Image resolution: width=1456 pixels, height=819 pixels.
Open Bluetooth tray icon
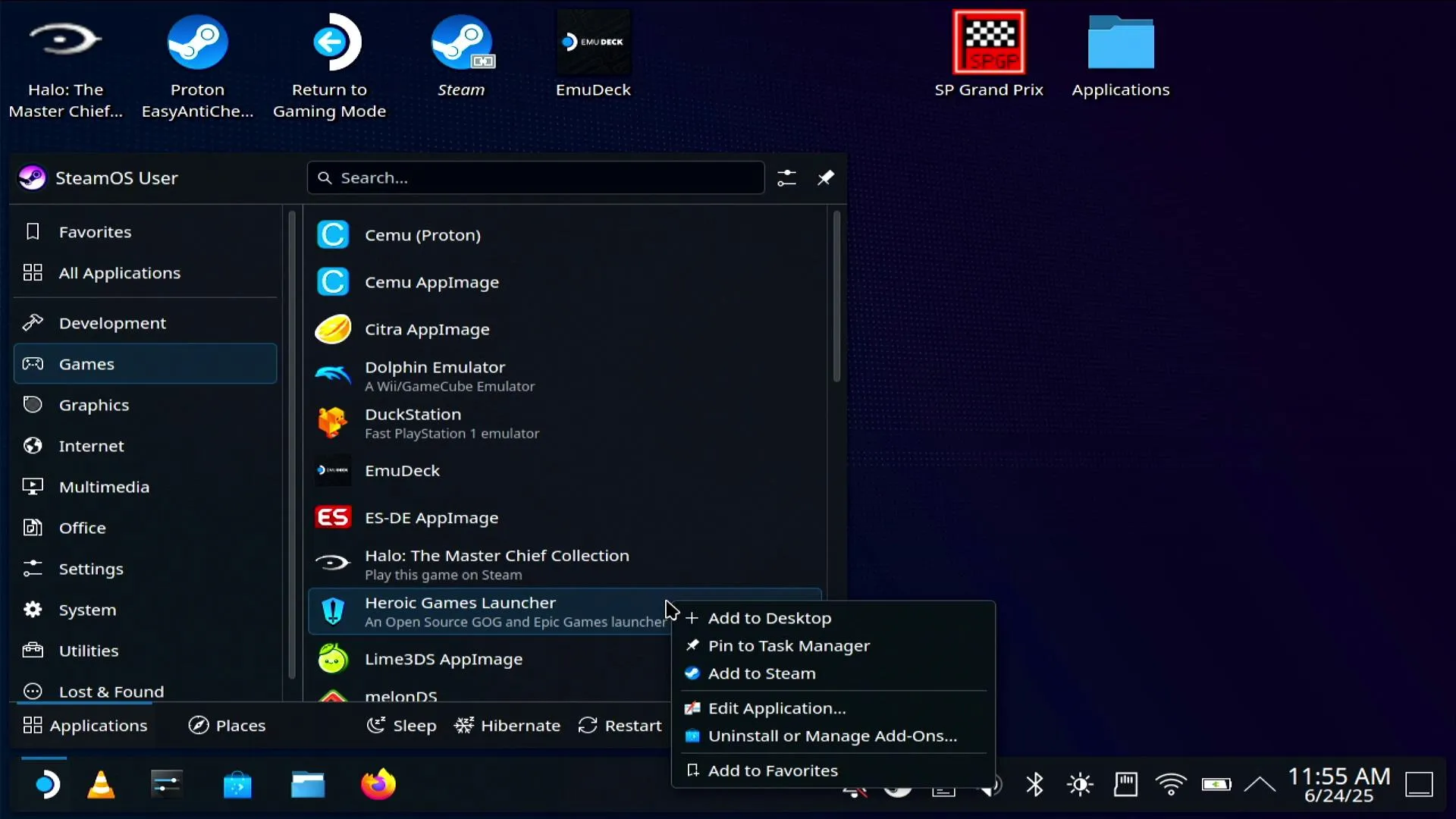click(x=1034, y=785)
